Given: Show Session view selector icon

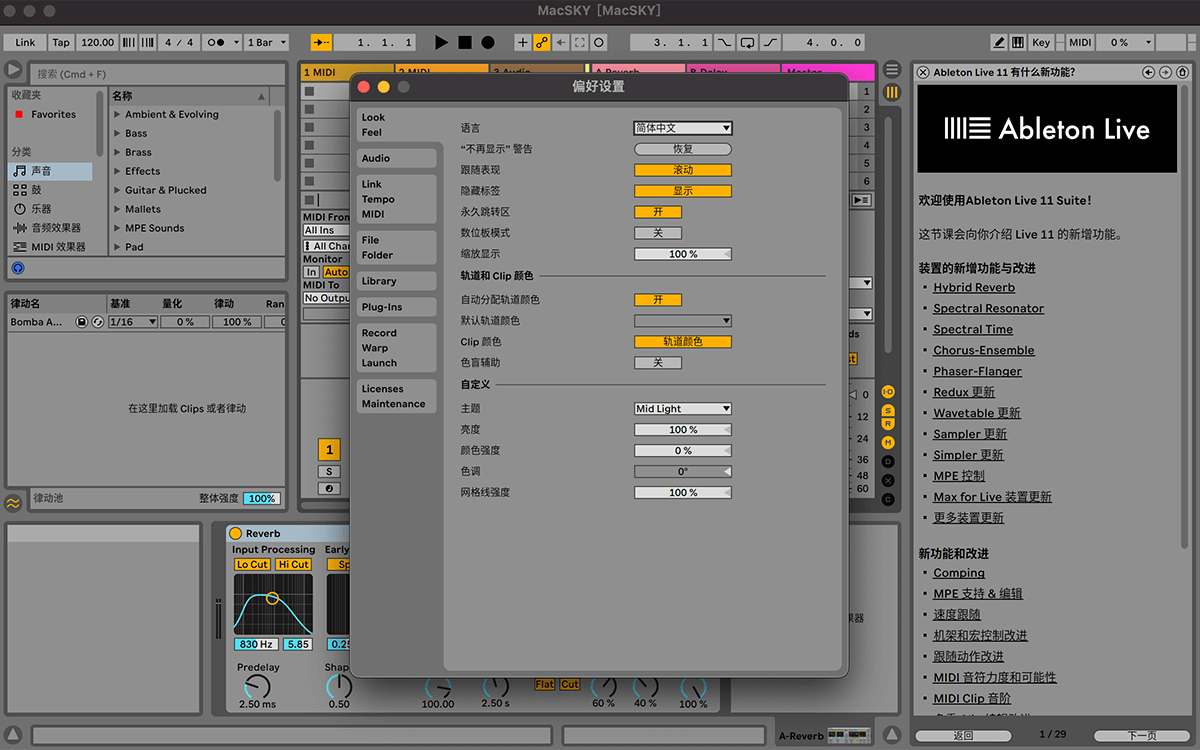Looking at the screenshot, I should (892, 91).
